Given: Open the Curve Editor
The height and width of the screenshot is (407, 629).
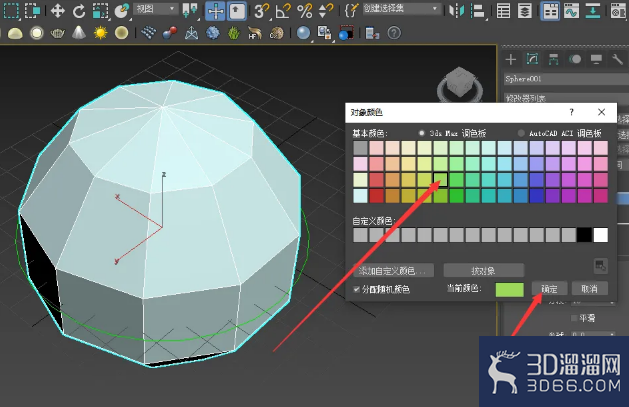Looking at the screenshot, I should coord(571,11).
